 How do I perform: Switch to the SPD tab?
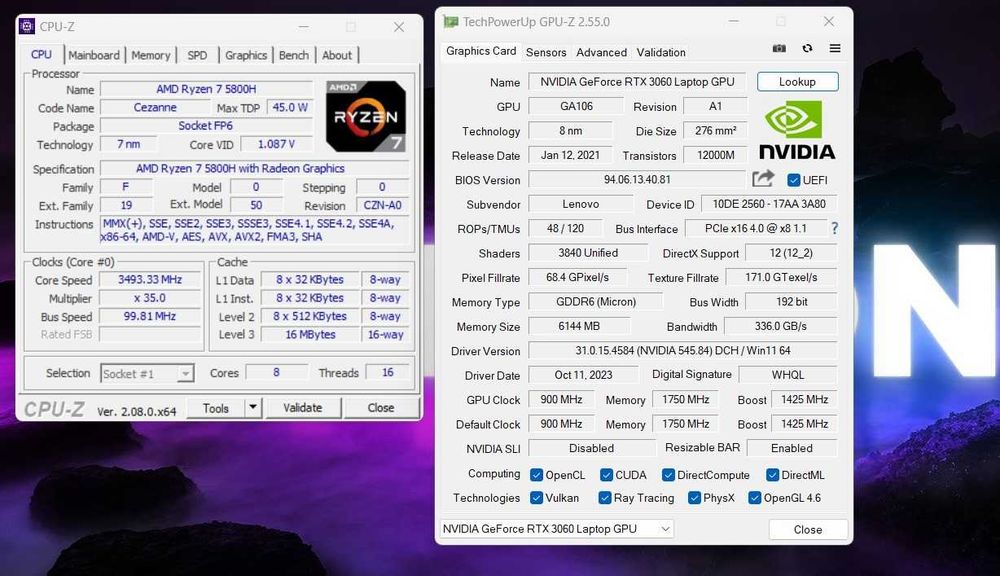[197, 55]
